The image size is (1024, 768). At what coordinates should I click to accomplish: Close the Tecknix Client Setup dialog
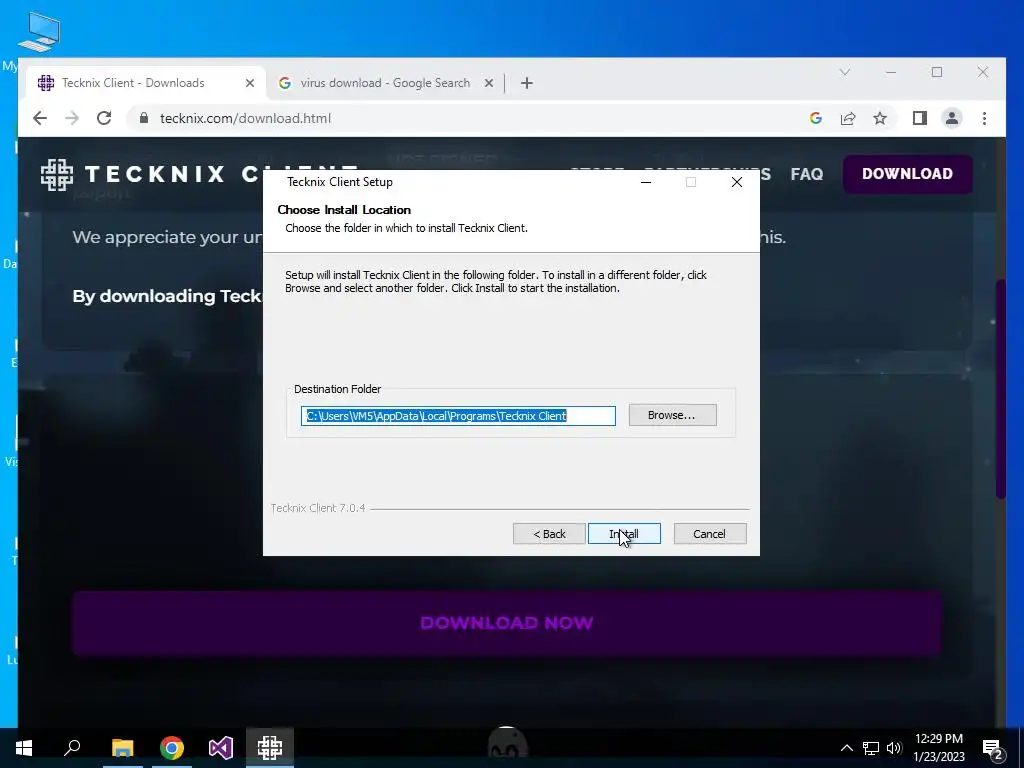[737, 182]
